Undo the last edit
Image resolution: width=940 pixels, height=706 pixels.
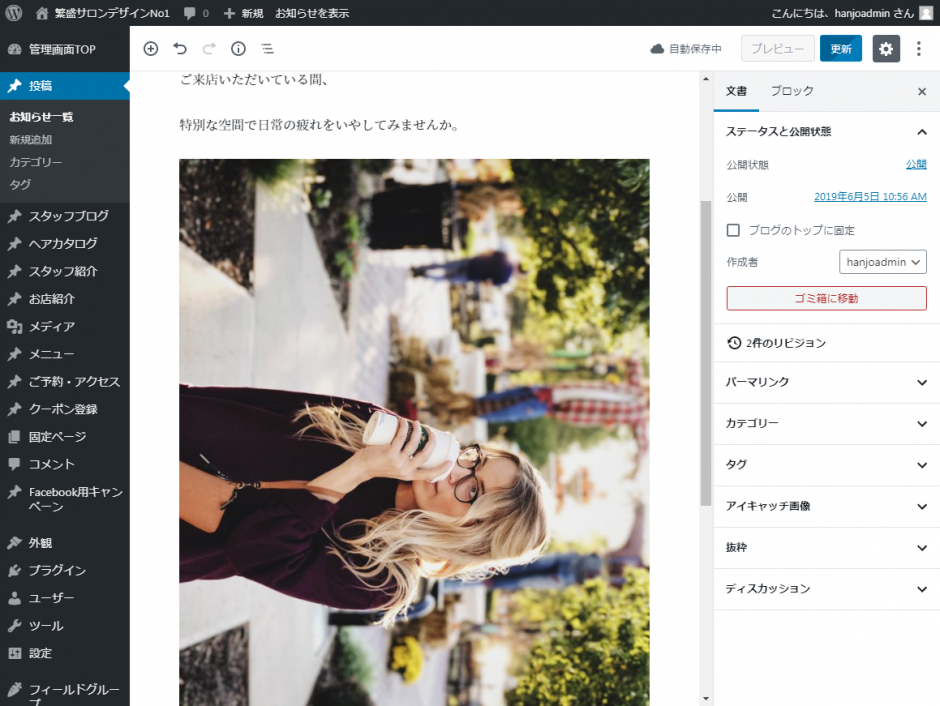[180, 49]
